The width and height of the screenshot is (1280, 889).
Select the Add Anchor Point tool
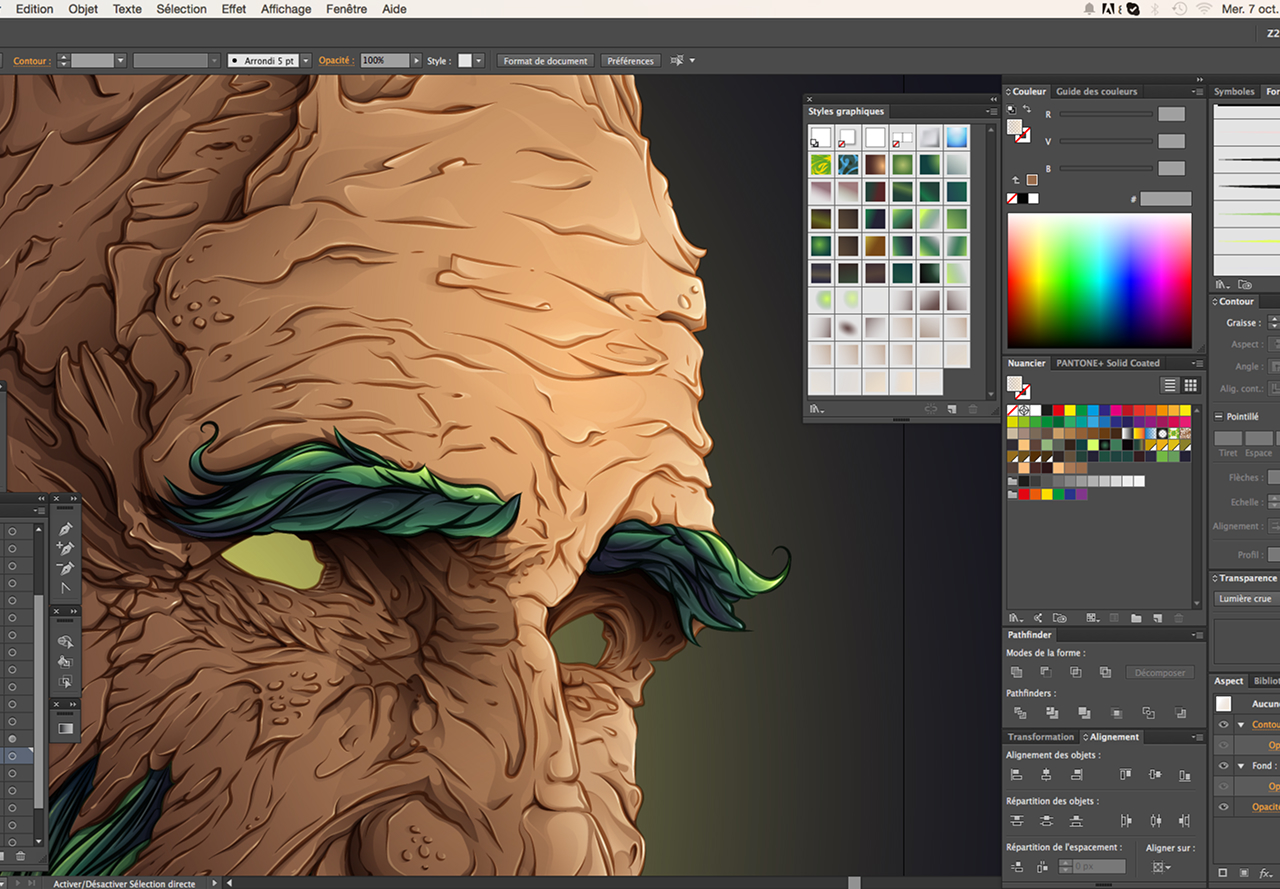(x=66, y=548)
